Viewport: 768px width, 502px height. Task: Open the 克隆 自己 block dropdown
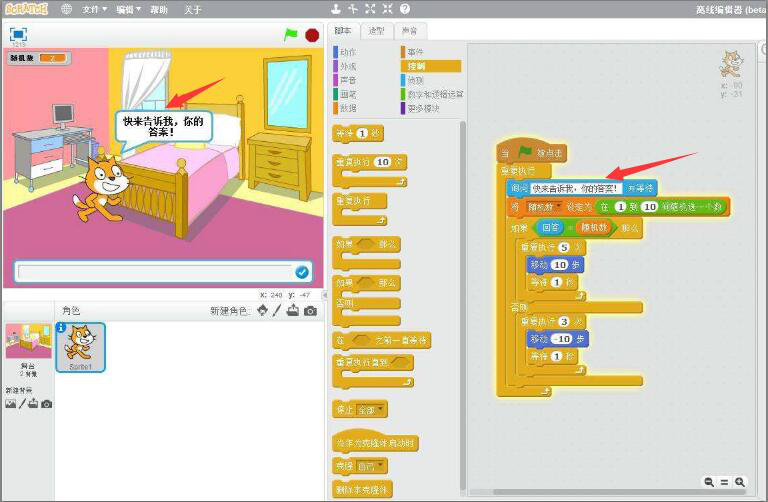[x=370, y=466]
